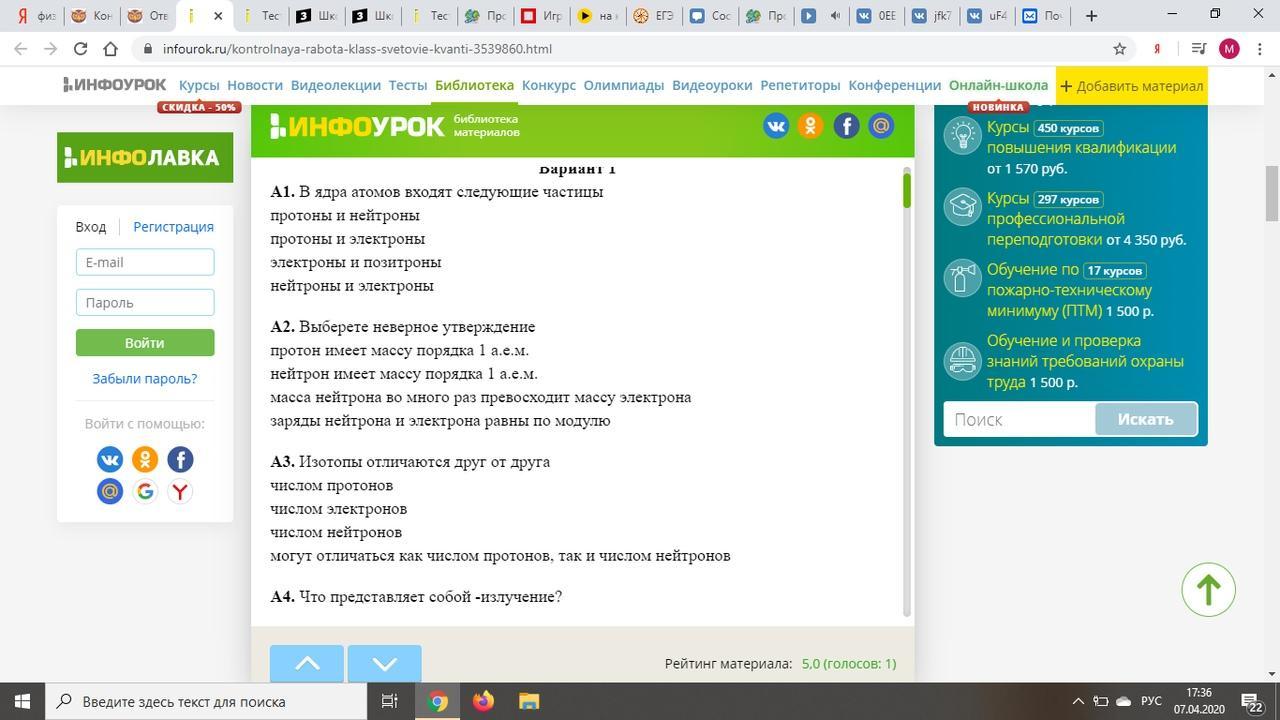Close the active infourok tab

pos(218,16)
